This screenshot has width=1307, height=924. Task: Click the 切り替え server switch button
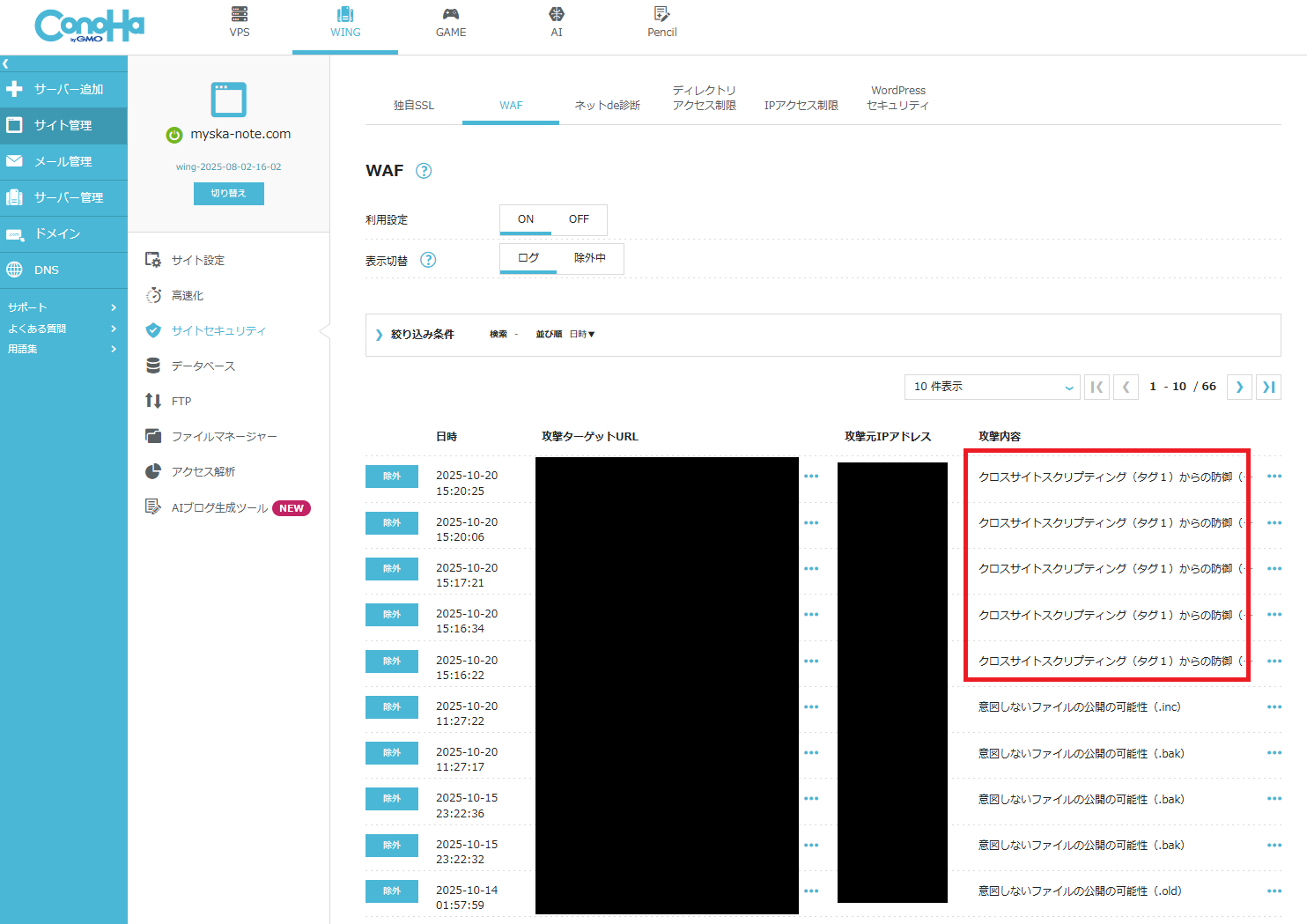pos(228,194)
